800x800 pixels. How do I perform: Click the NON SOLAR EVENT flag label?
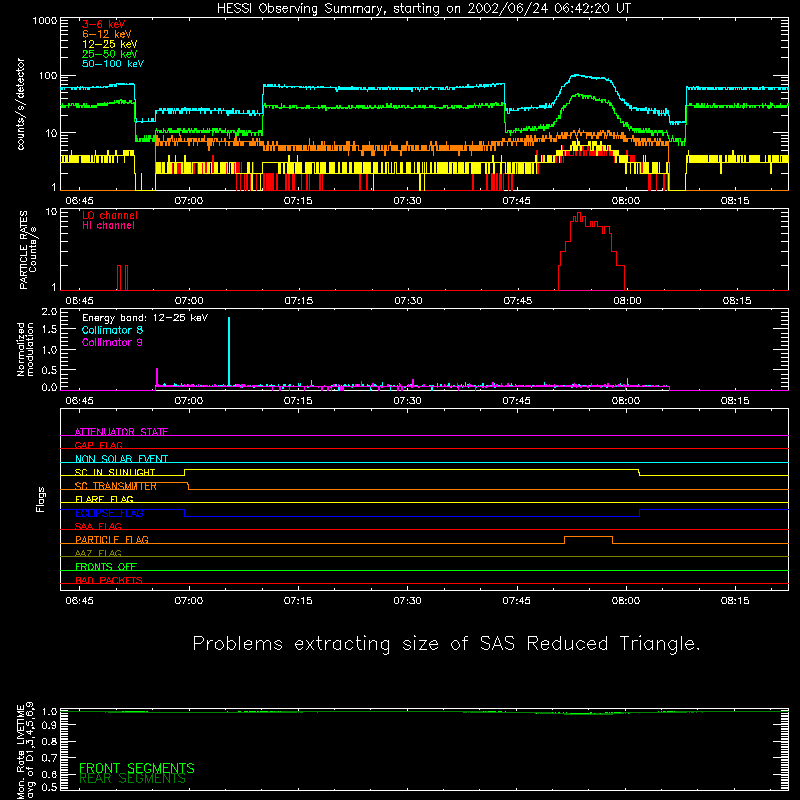121,459
